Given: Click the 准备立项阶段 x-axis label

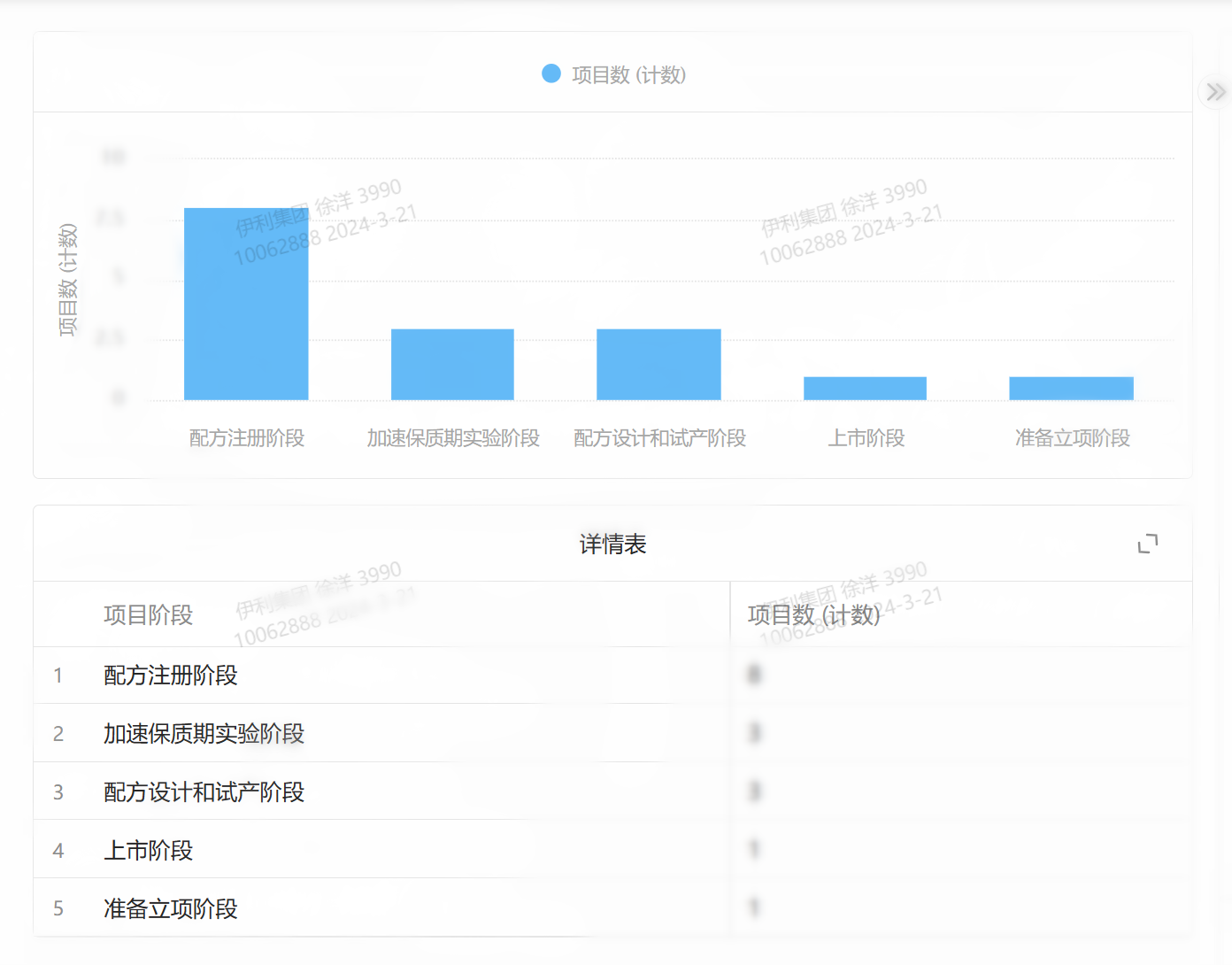Looking at the screenshot, I should click(x=1072, y=438).
